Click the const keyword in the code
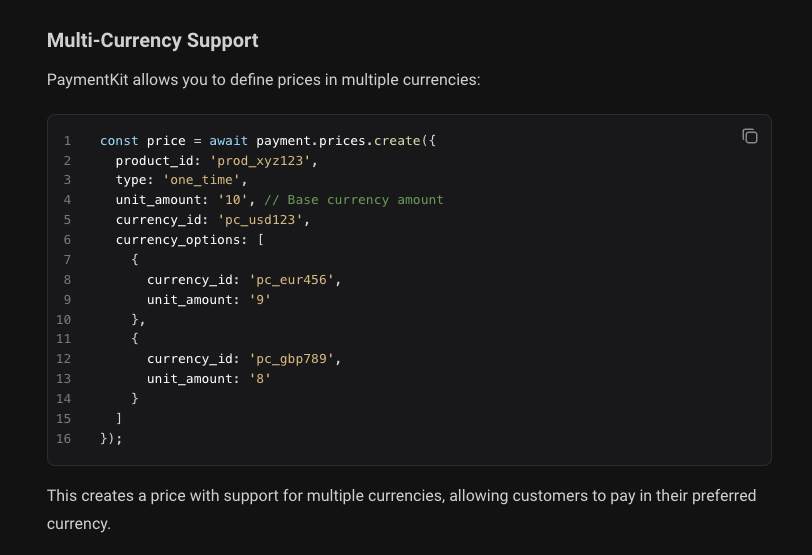The height and width of the screenshot is (555, 812). [119, 141]
